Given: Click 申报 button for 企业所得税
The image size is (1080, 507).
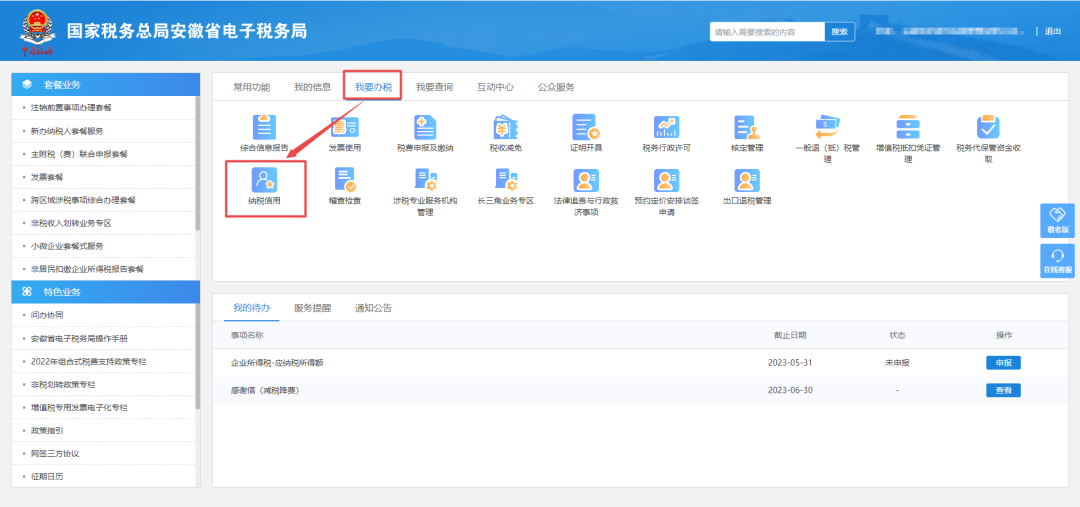Looking at the screenshot, I should (x=1003, y=363).
